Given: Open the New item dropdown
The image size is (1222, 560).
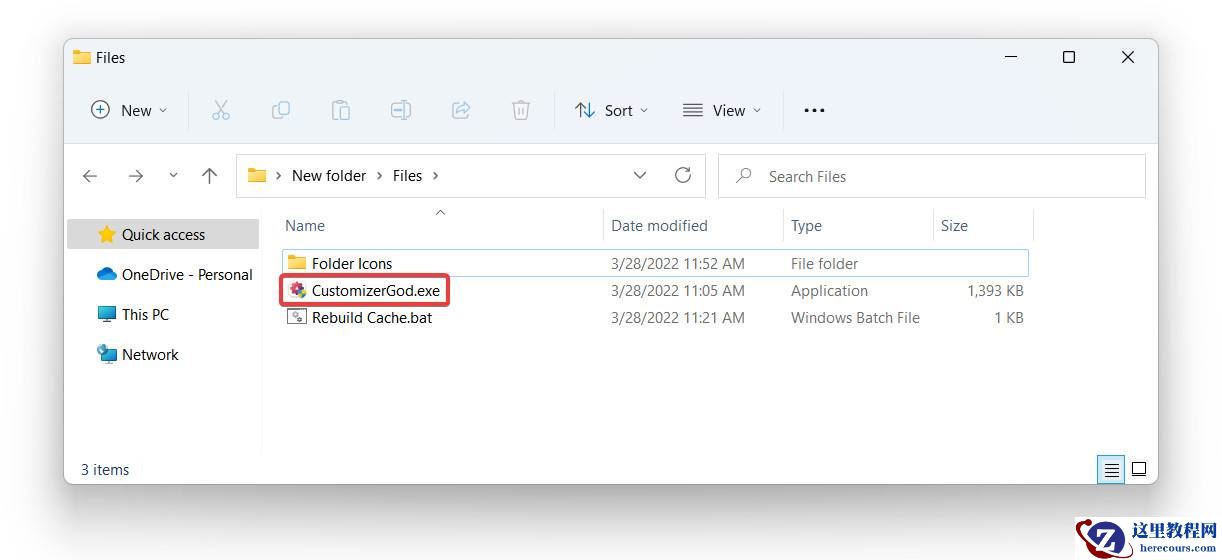Looking at the screenshot, I should [x=129, y=110].
